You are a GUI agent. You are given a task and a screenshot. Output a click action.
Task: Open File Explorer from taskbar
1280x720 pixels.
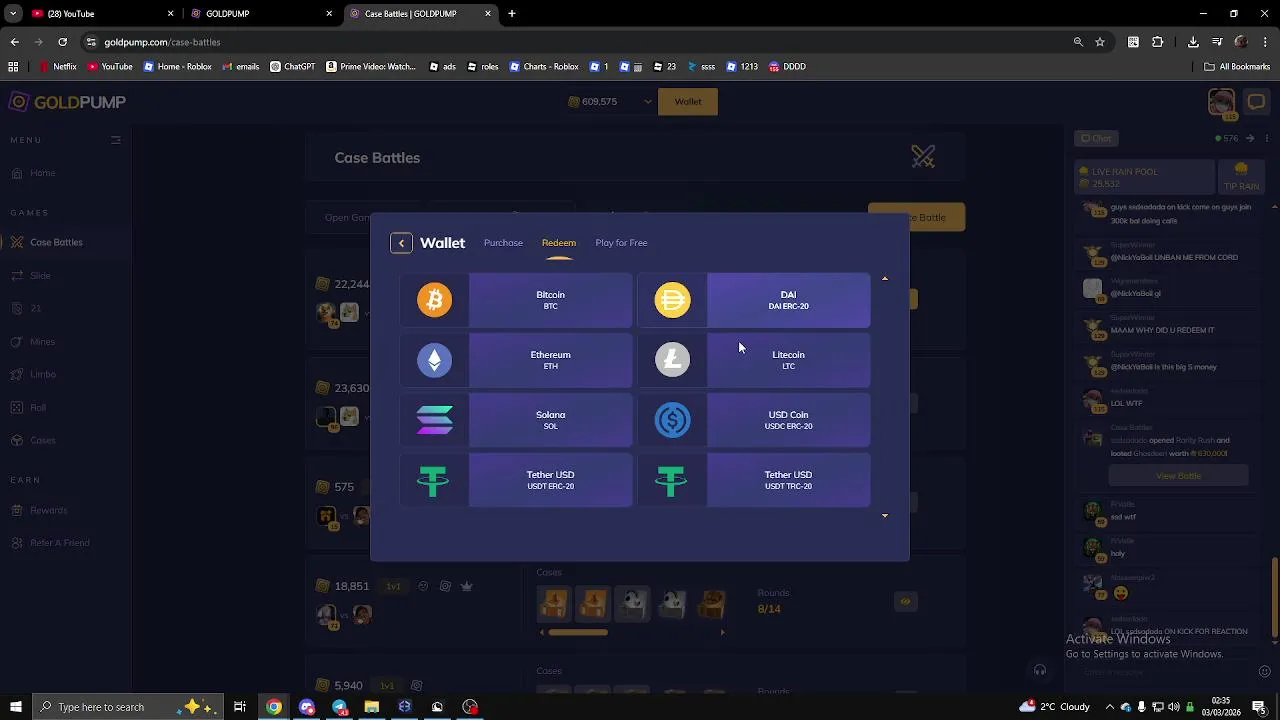coord(372,707)
